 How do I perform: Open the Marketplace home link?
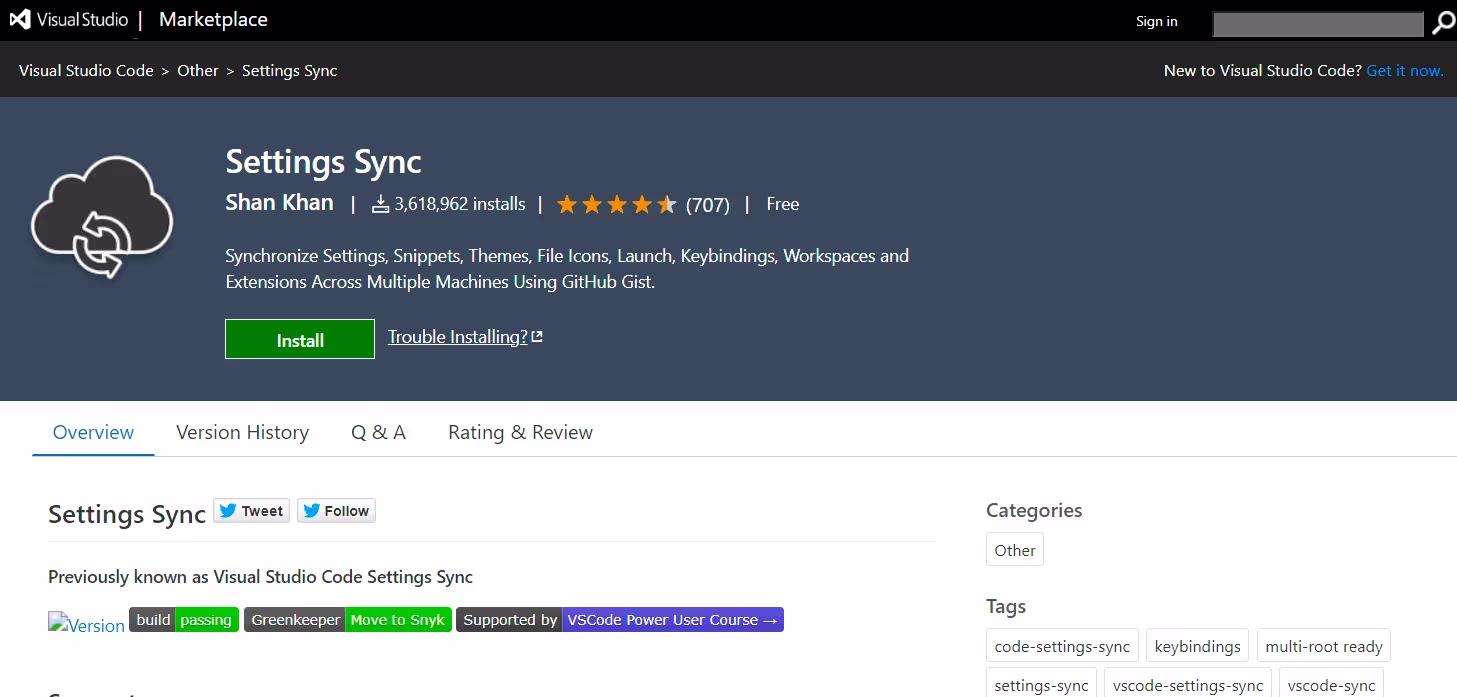coord(213,20)
